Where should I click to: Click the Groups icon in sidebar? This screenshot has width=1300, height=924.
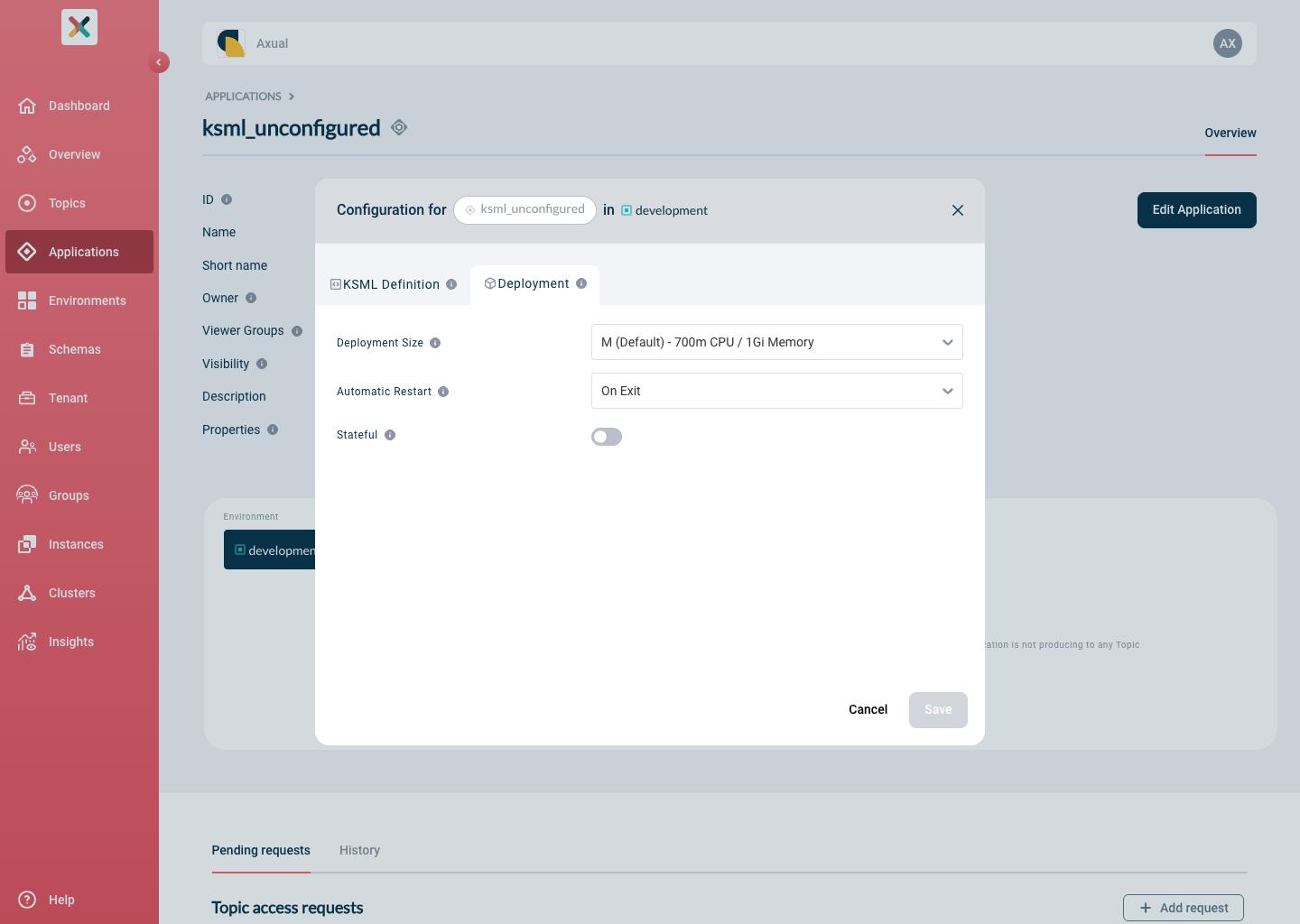pos(27,495)
